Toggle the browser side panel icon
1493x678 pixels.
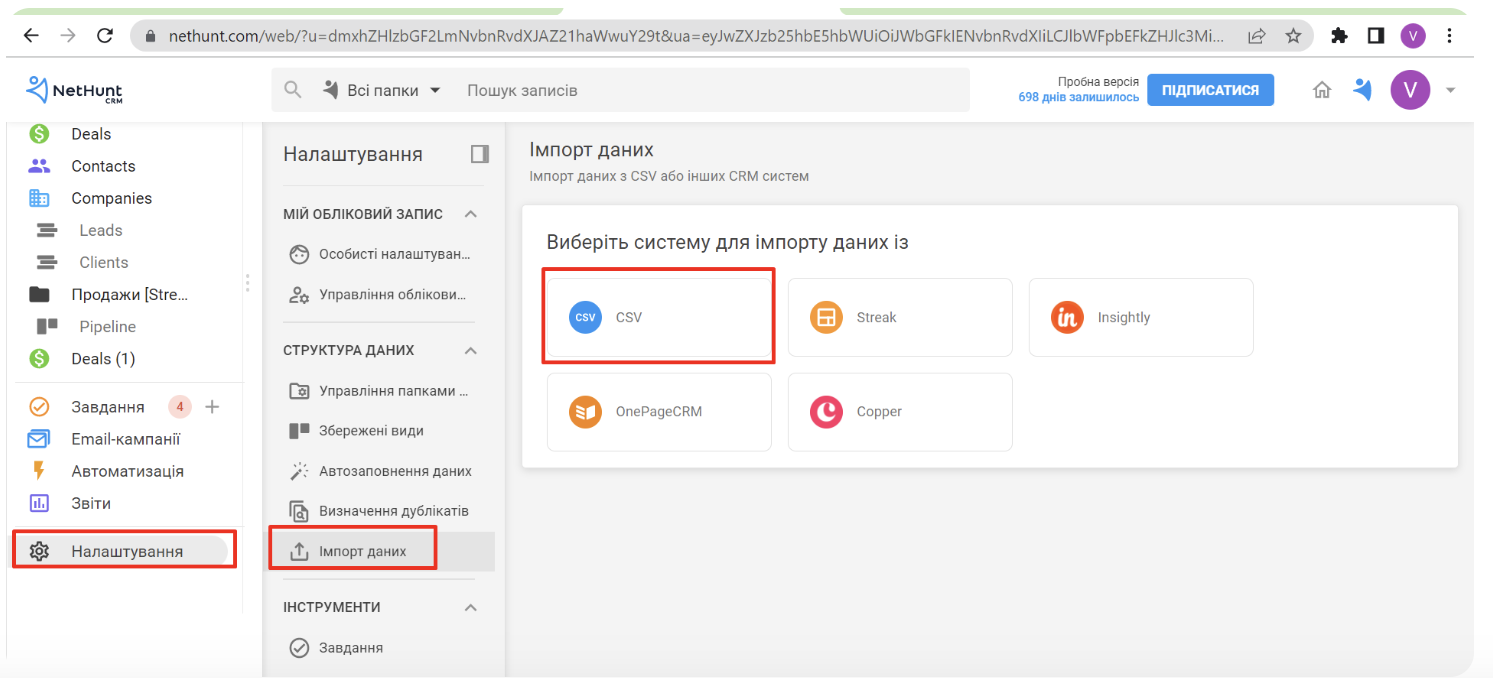coord(1376,36)
